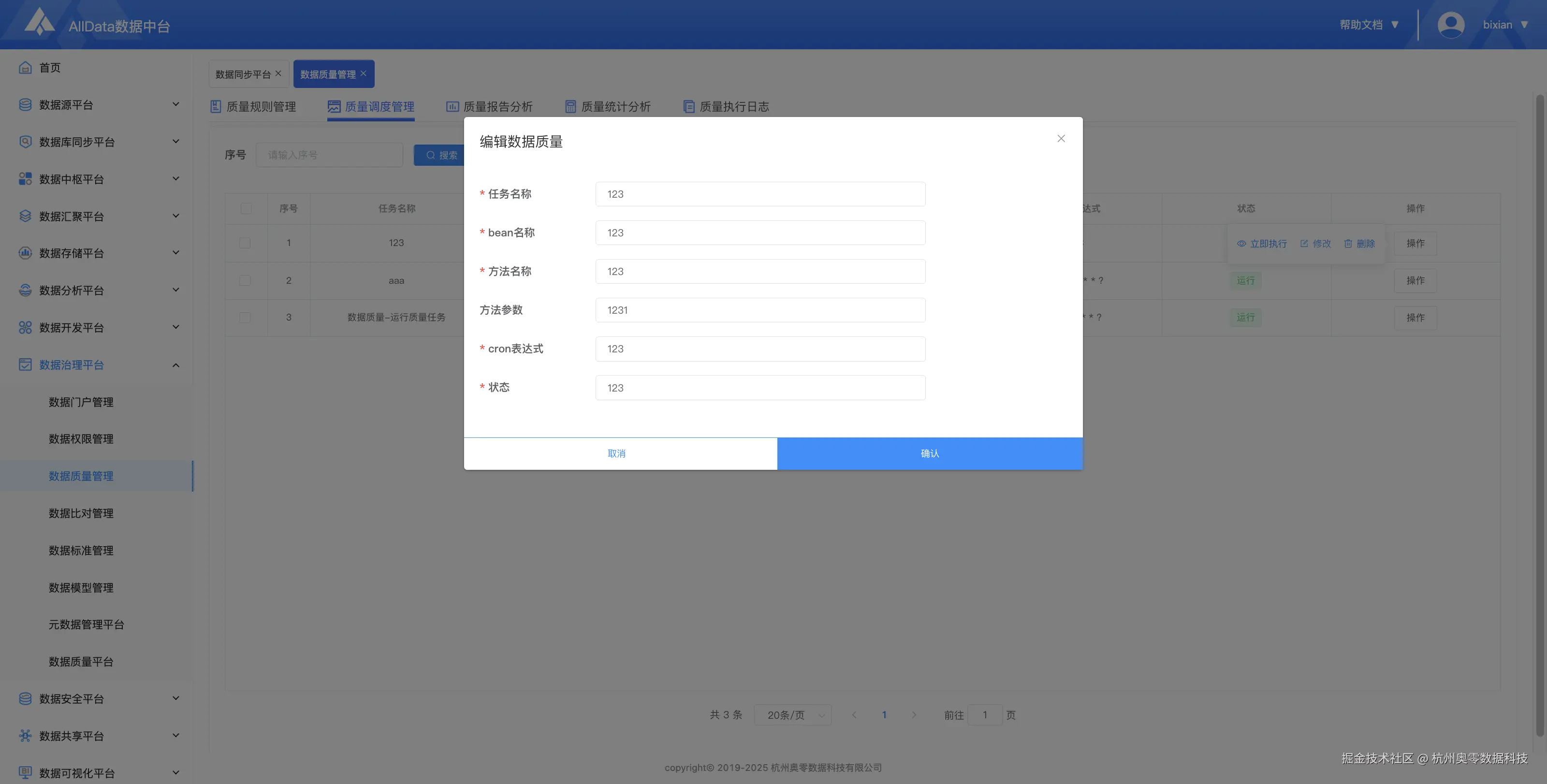Close the 数据同步平台 tab with X
Viewport: 1547px width, 784px height.
[278, 73]
